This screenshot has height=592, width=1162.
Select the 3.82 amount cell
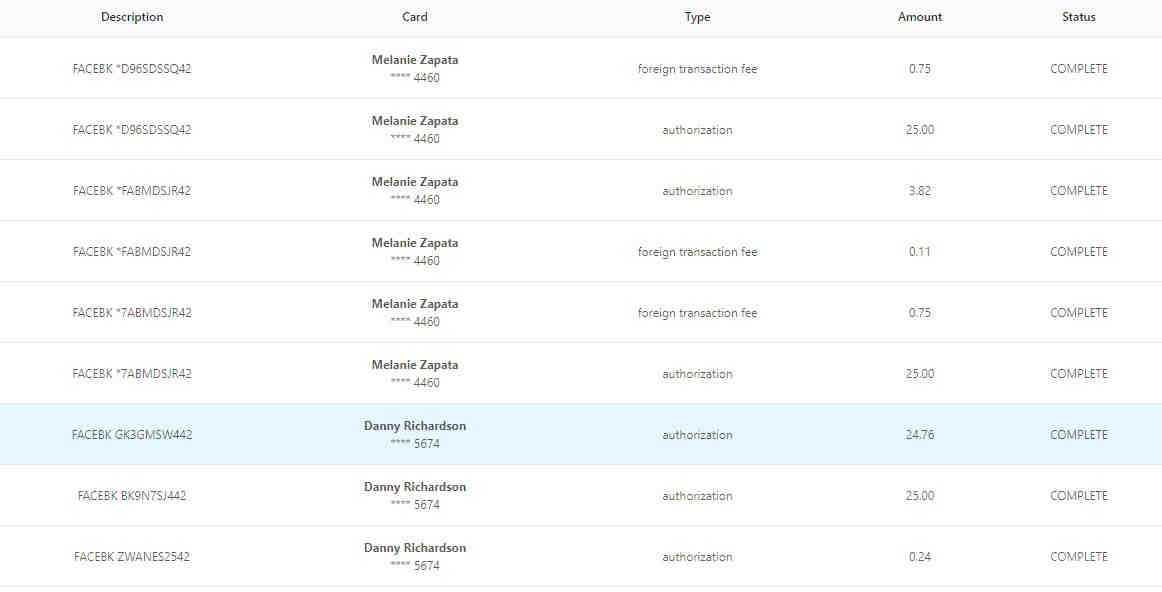click(x=920, y=191)
